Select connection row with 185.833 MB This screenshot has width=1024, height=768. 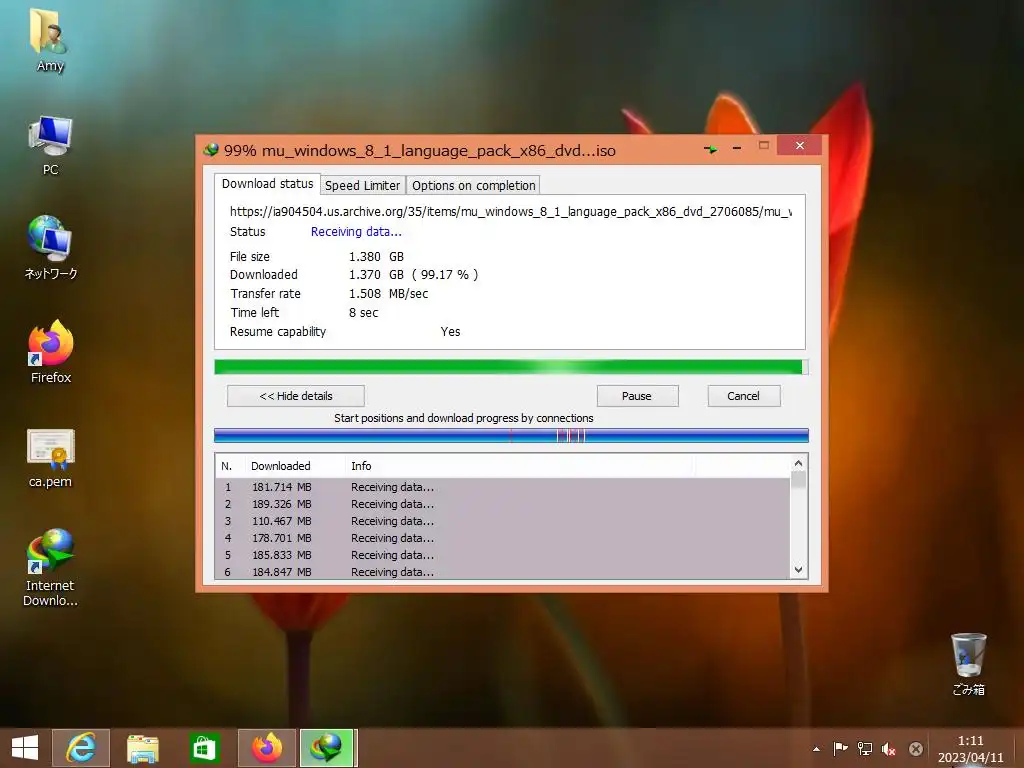pyautogui.click(x=503, y=555)
